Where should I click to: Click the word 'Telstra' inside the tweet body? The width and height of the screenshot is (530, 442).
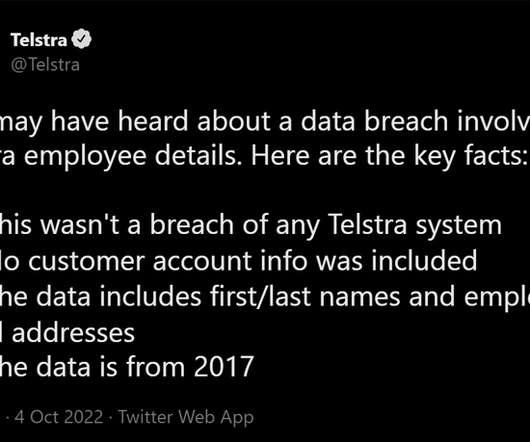(x=368, y=225)
